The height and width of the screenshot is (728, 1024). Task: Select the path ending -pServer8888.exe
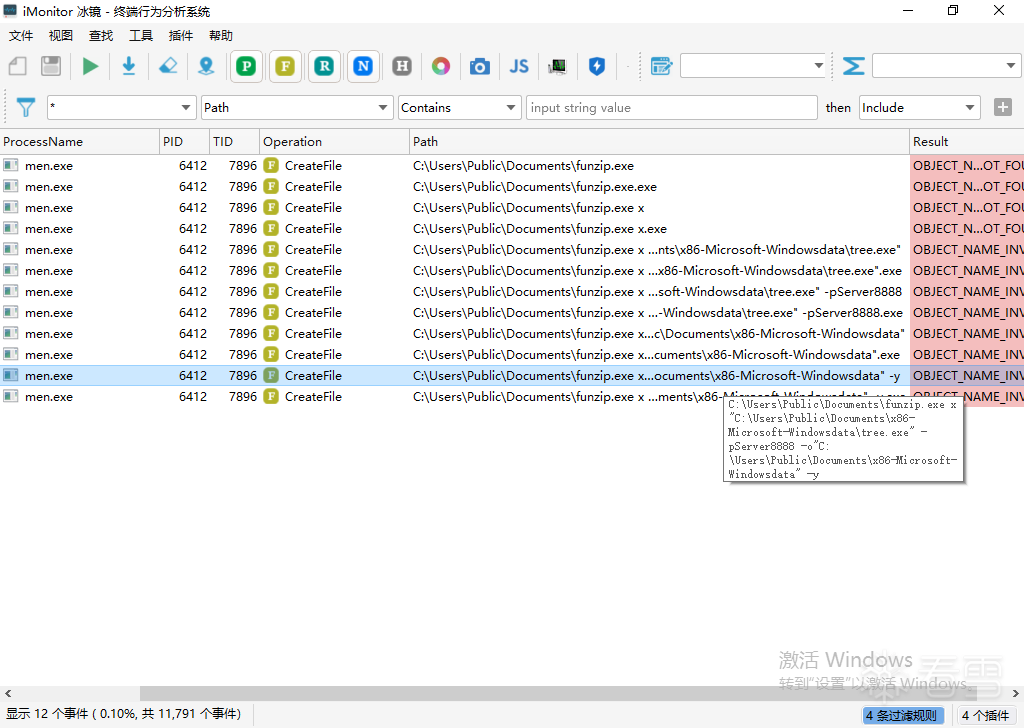(x=658, y=313)
